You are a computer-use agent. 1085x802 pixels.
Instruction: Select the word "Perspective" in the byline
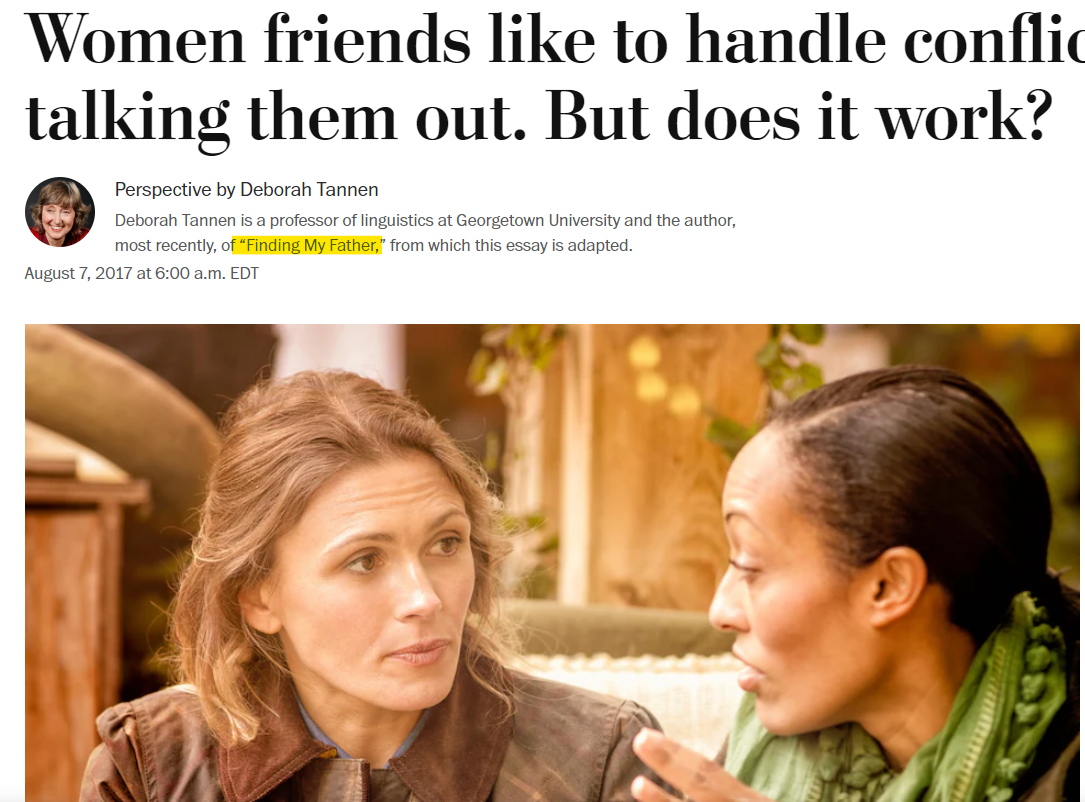coord(163,190)
